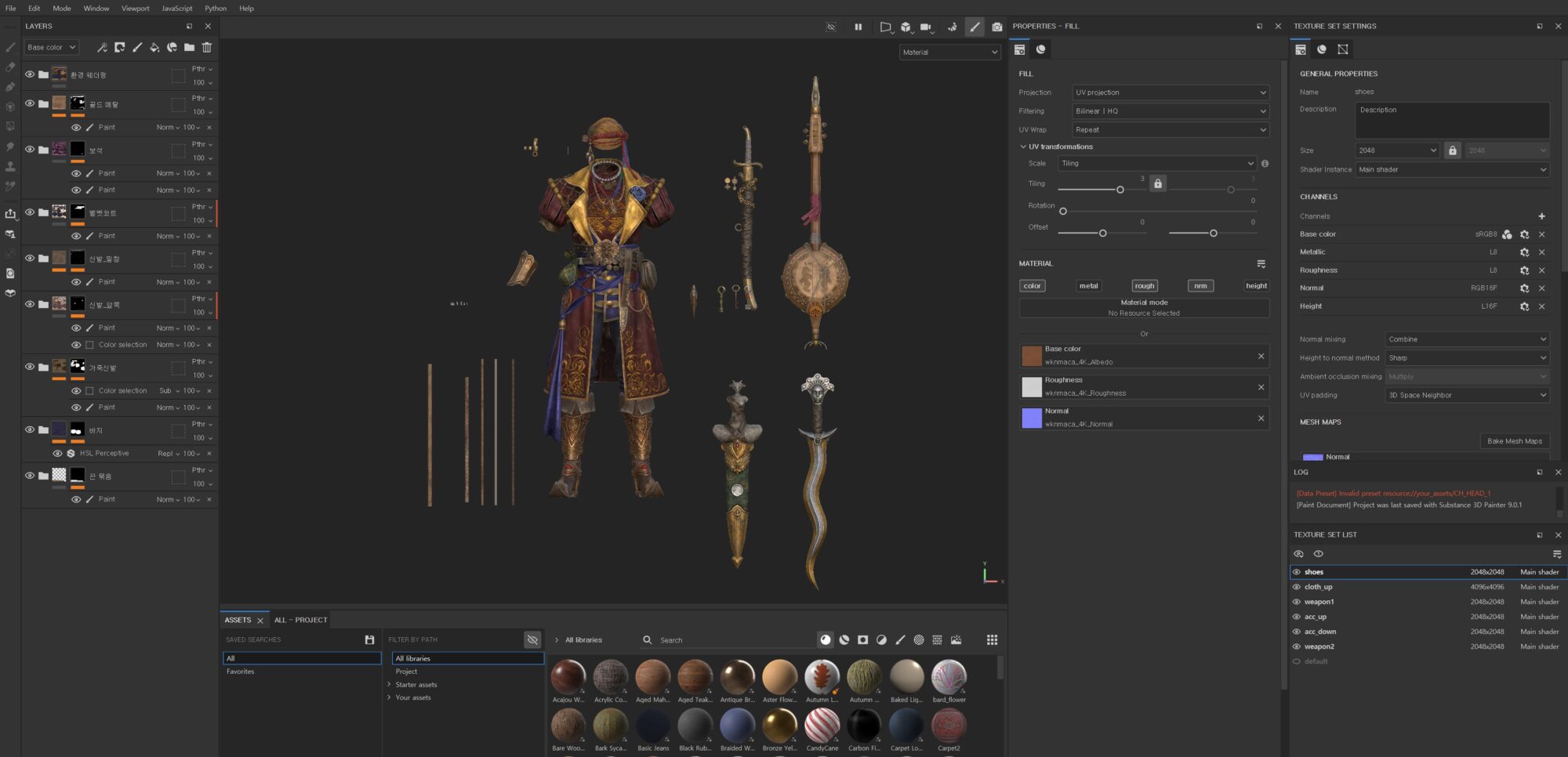
Task: Select the CandyCane material thumbnail
Action: 822,726
